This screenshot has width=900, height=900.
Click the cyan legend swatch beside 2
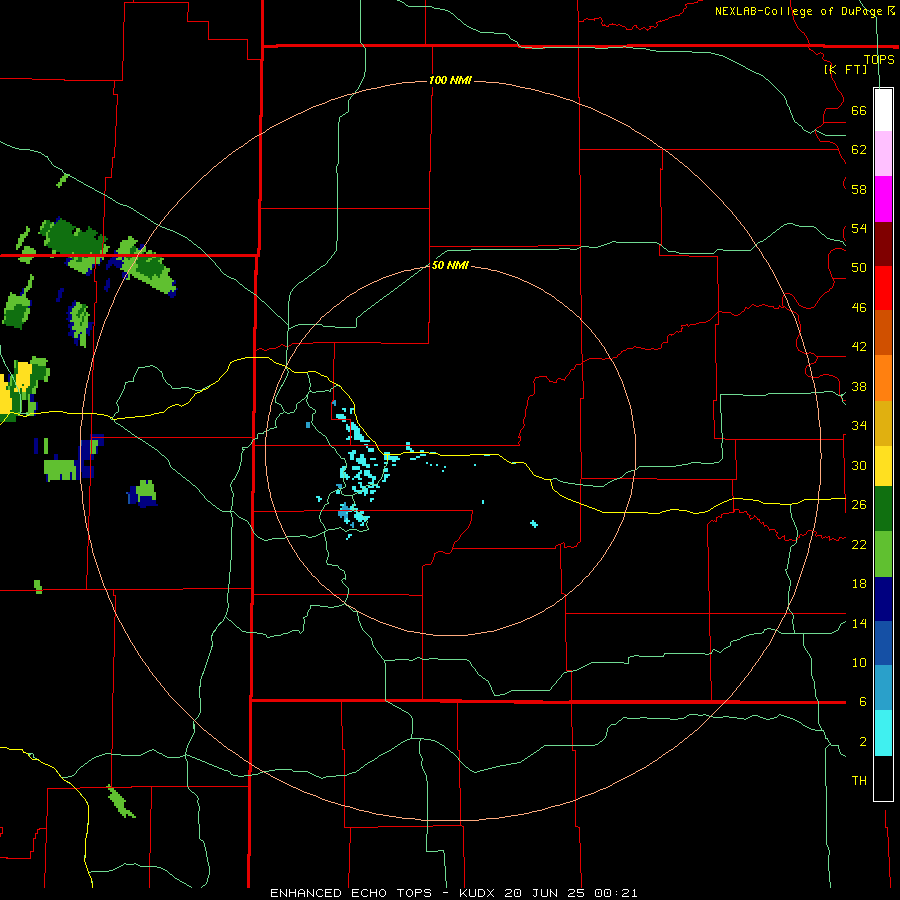(x=883, y=733)
